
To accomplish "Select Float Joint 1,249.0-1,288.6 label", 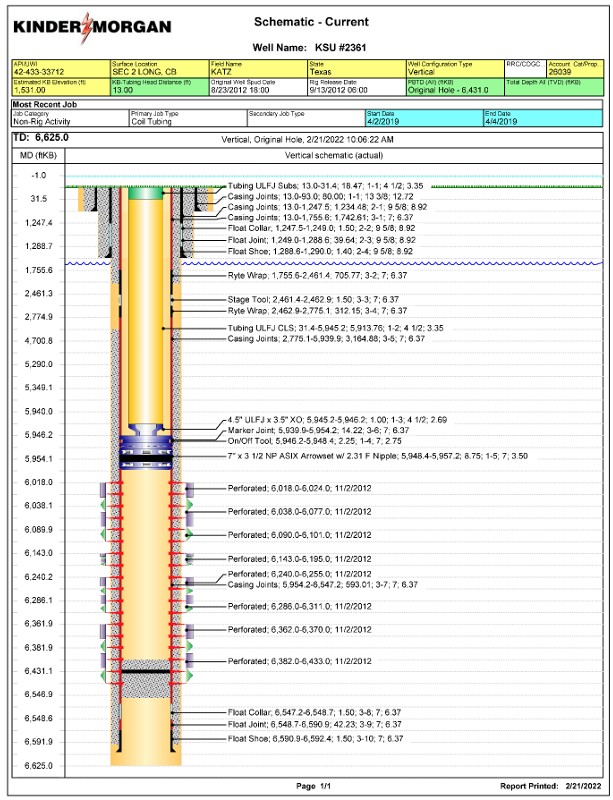I will click(322, 240).
